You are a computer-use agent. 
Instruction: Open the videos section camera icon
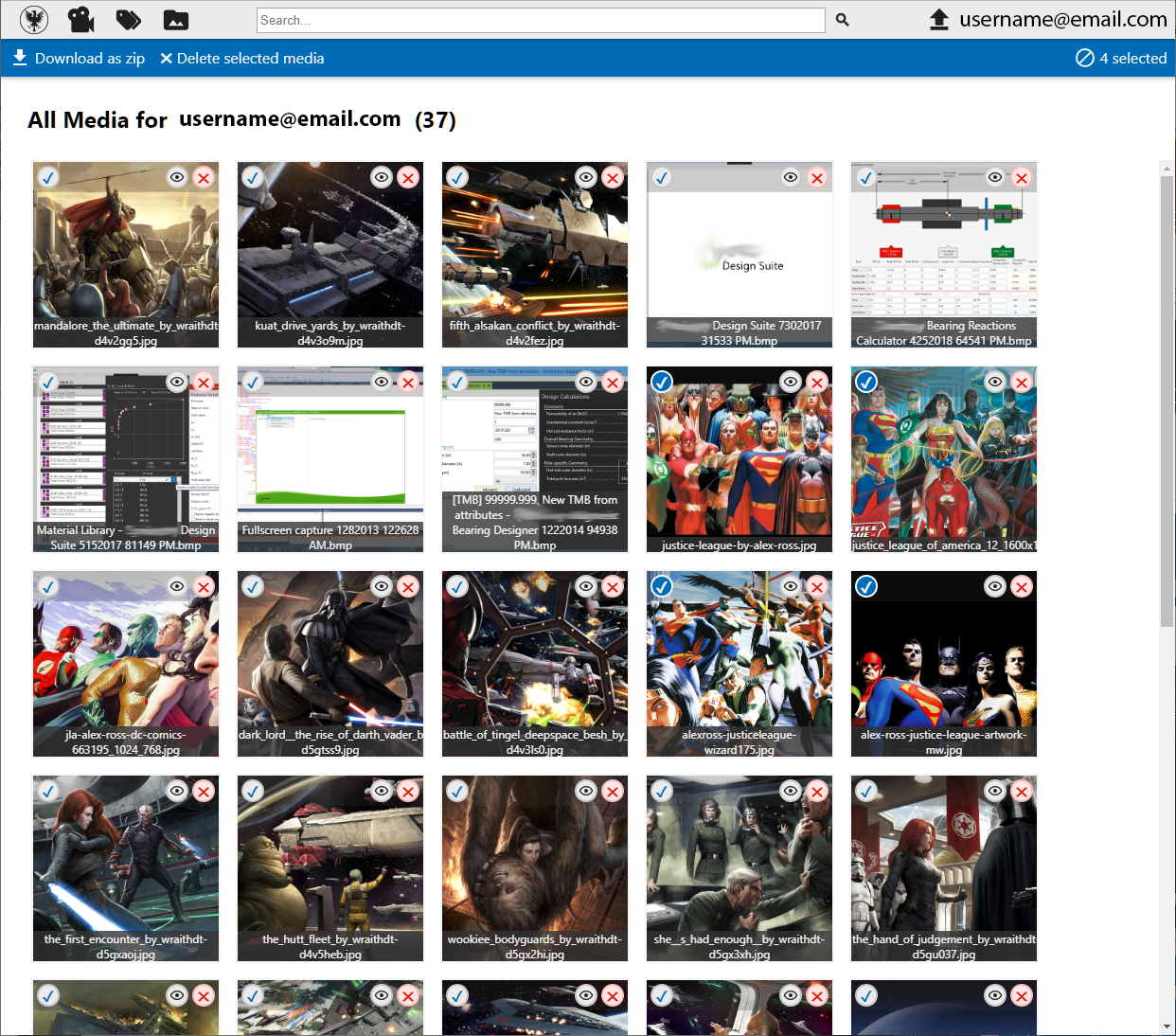click(81, 20)
